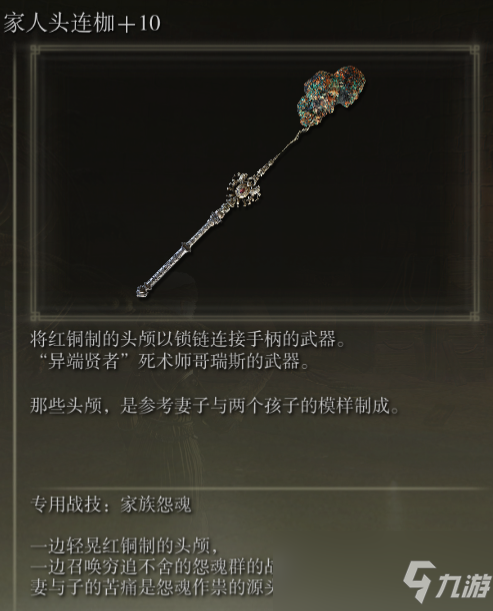493x611 pixels.
Task: Click the bottom-left ornamental frame corner
Action: [x=36, y=316]
